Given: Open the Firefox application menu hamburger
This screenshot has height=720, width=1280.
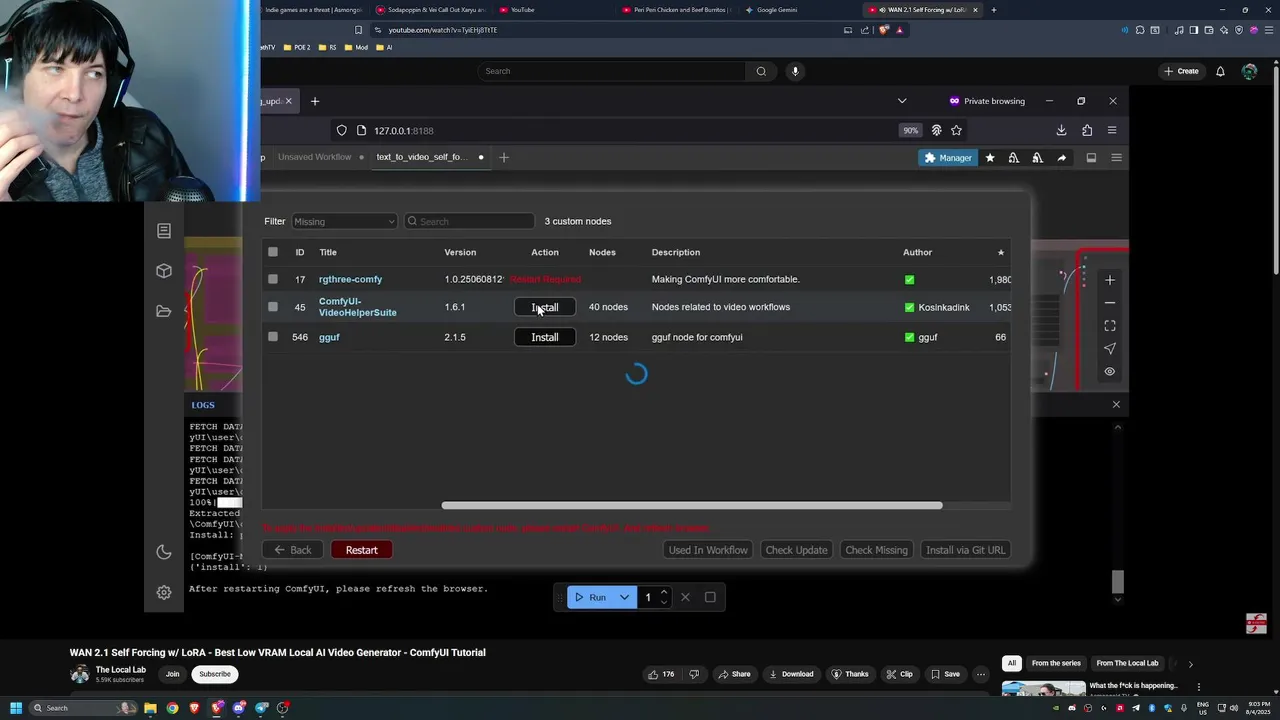Looking at the screenshot, I should (1112, 130).
